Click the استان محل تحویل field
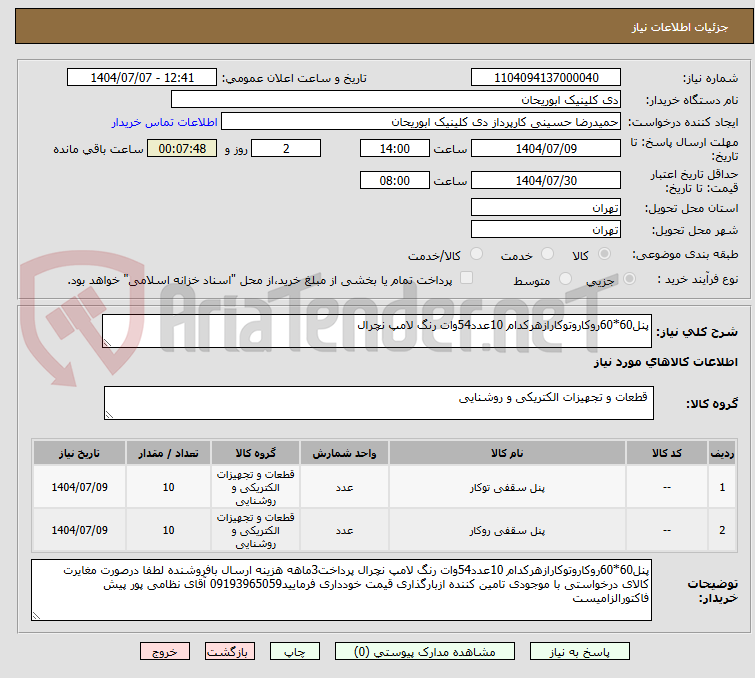 tap(546, 208)
